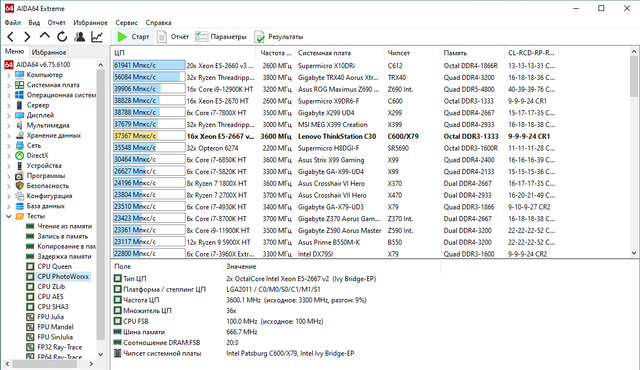Open the Параметры toolbar button
Image resolution: width=640 pixels, height=370 pixels.
(x=221, y=37)
